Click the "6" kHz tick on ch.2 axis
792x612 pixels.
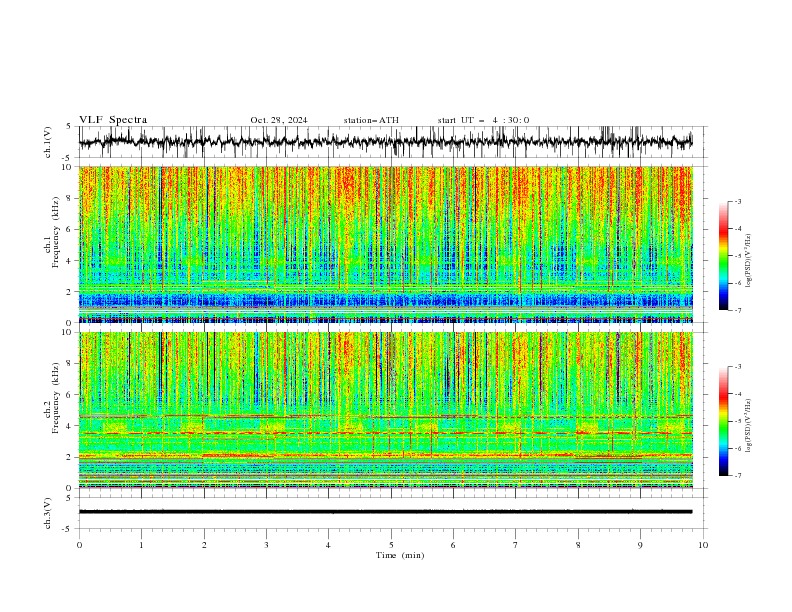tap(70, 395)
